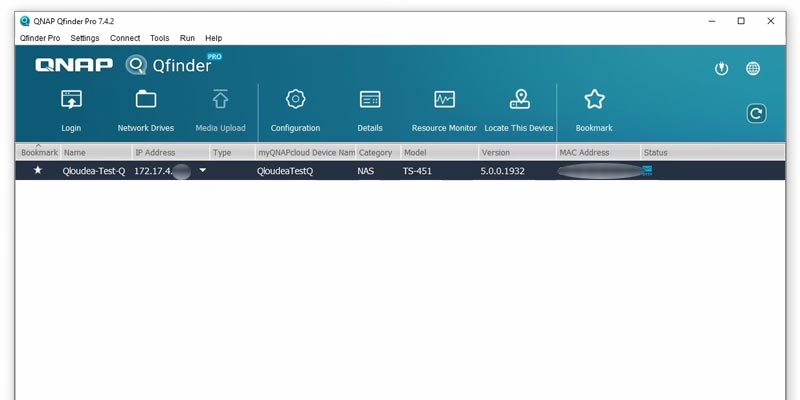Select the TS-451 device row
This screenshot has width=800, height=400.
(400, 170)
